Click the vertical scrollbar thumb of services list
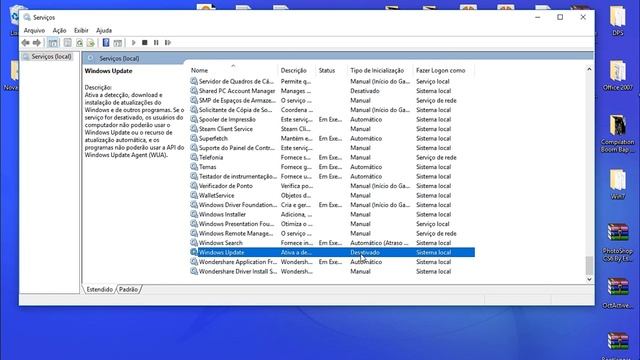This screenshot has width=640, height=360. [589, 265]
